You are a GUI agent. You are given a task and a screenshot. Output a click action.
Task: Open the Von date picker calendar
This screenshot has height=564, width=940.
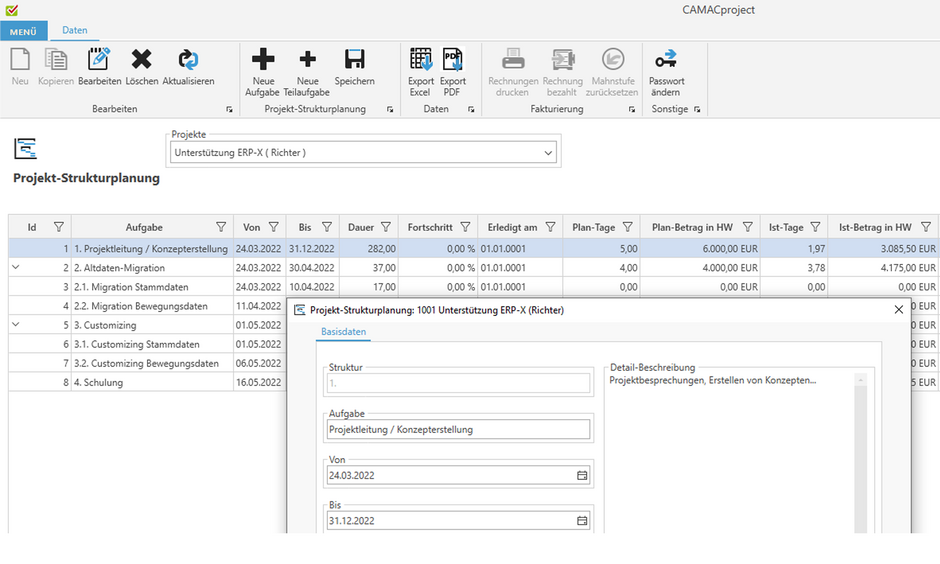(582, 475)
